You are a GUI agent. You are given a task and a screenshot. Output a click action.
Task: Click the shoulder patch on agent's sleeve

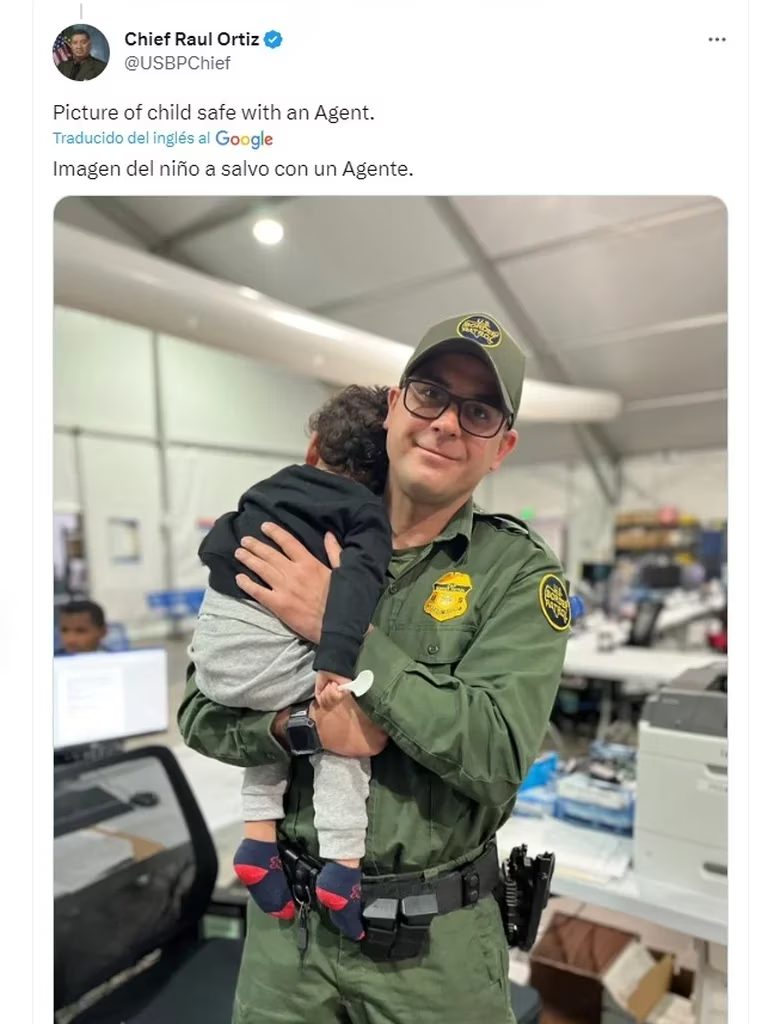554,603
